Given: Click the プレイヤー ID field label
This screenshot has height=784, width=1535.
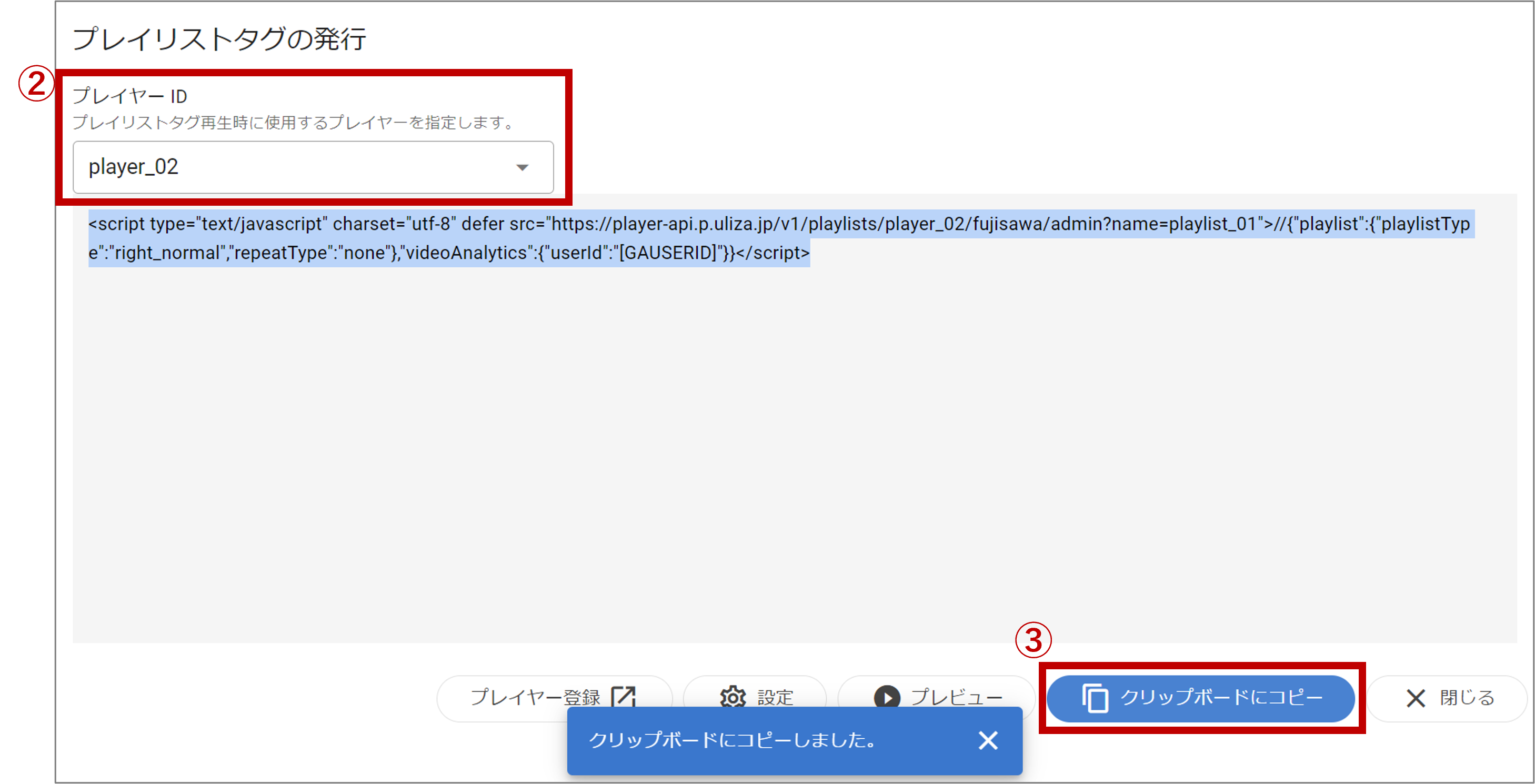Looking at the screenshot, I should [x=130, y=96].
